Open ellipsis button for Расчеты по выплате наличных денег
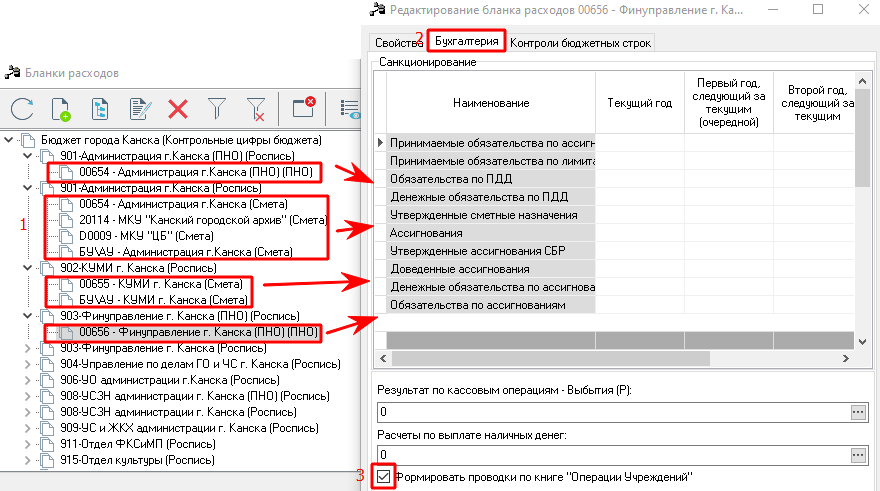Screen dimensions: 880x491 coord(858,455)
